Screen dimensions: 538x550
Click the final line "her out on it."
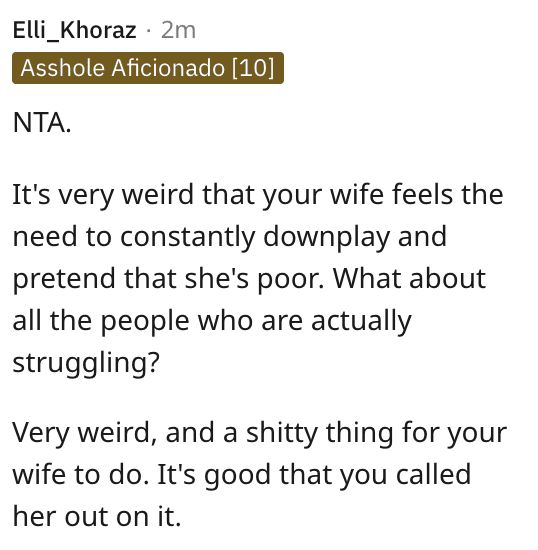click(x=97, y=516)
